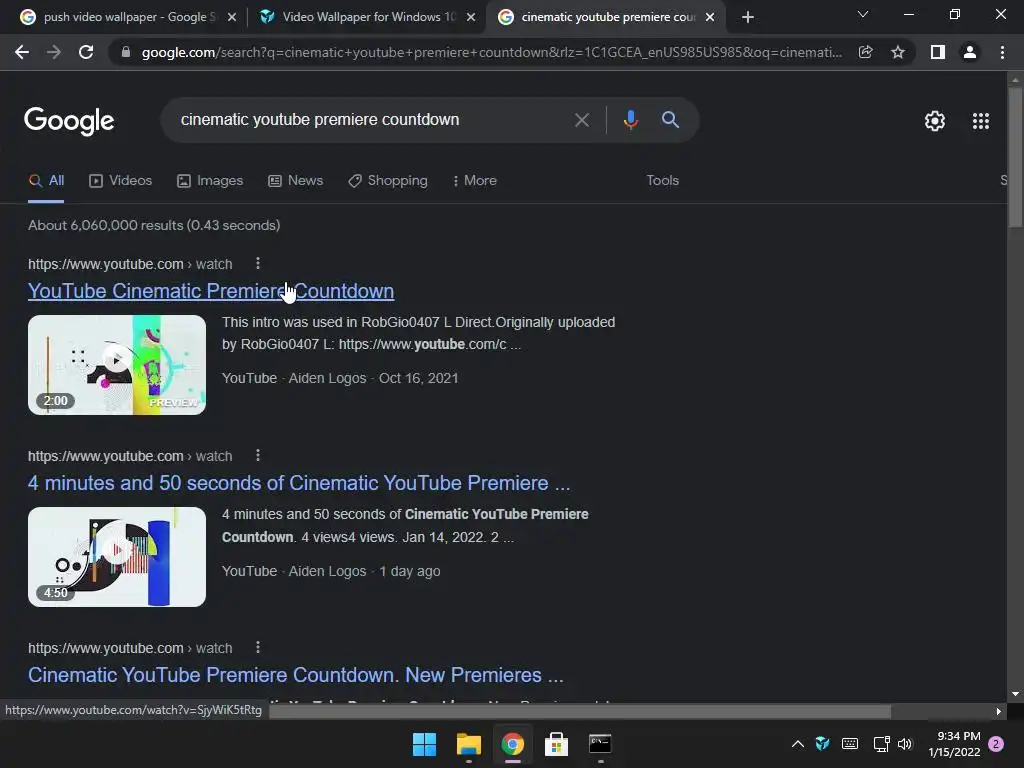
Task: Show hidden system tray icons
Action: click(797, 744)
